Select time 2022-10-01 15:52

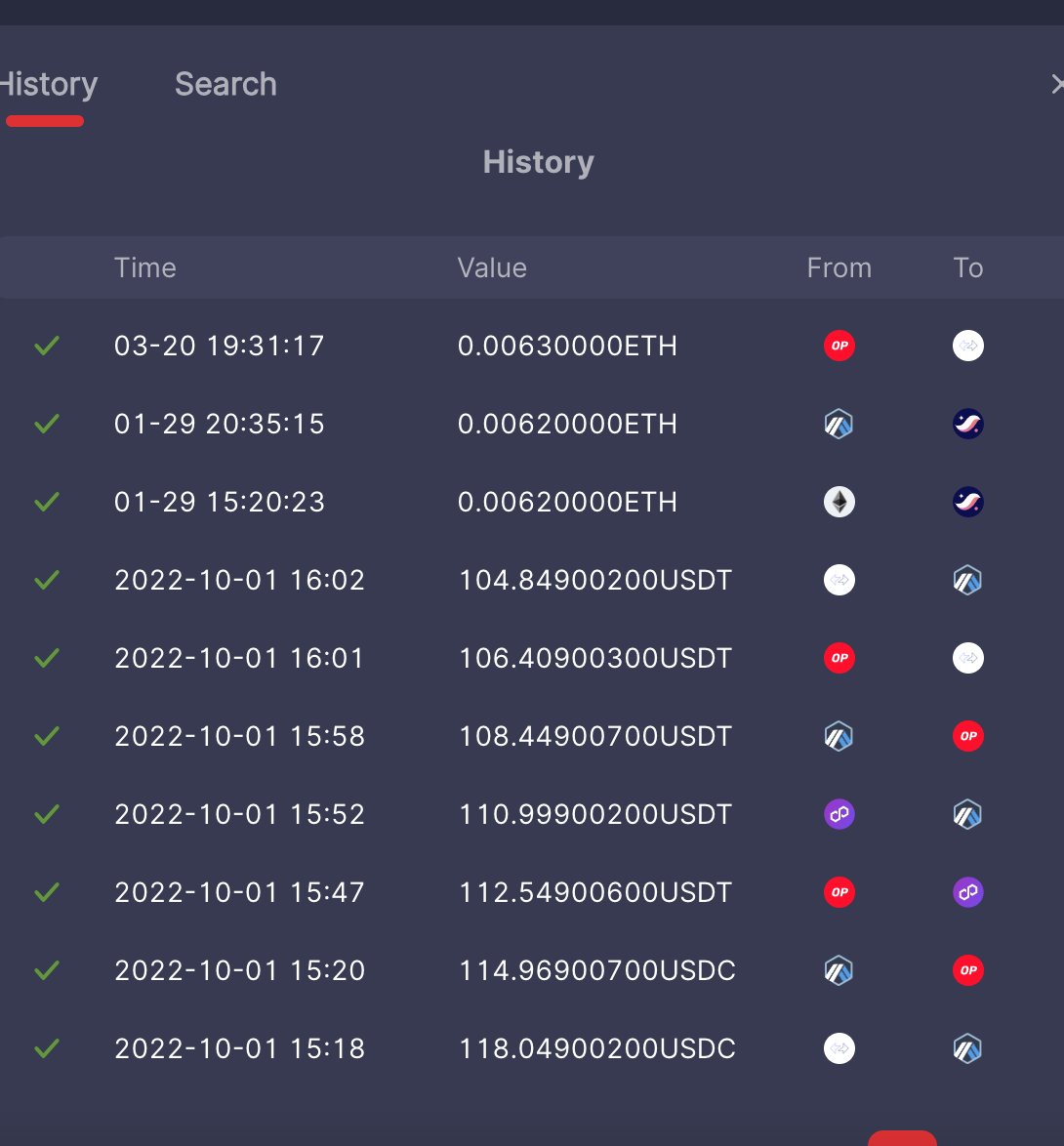(x=240, y=814)
